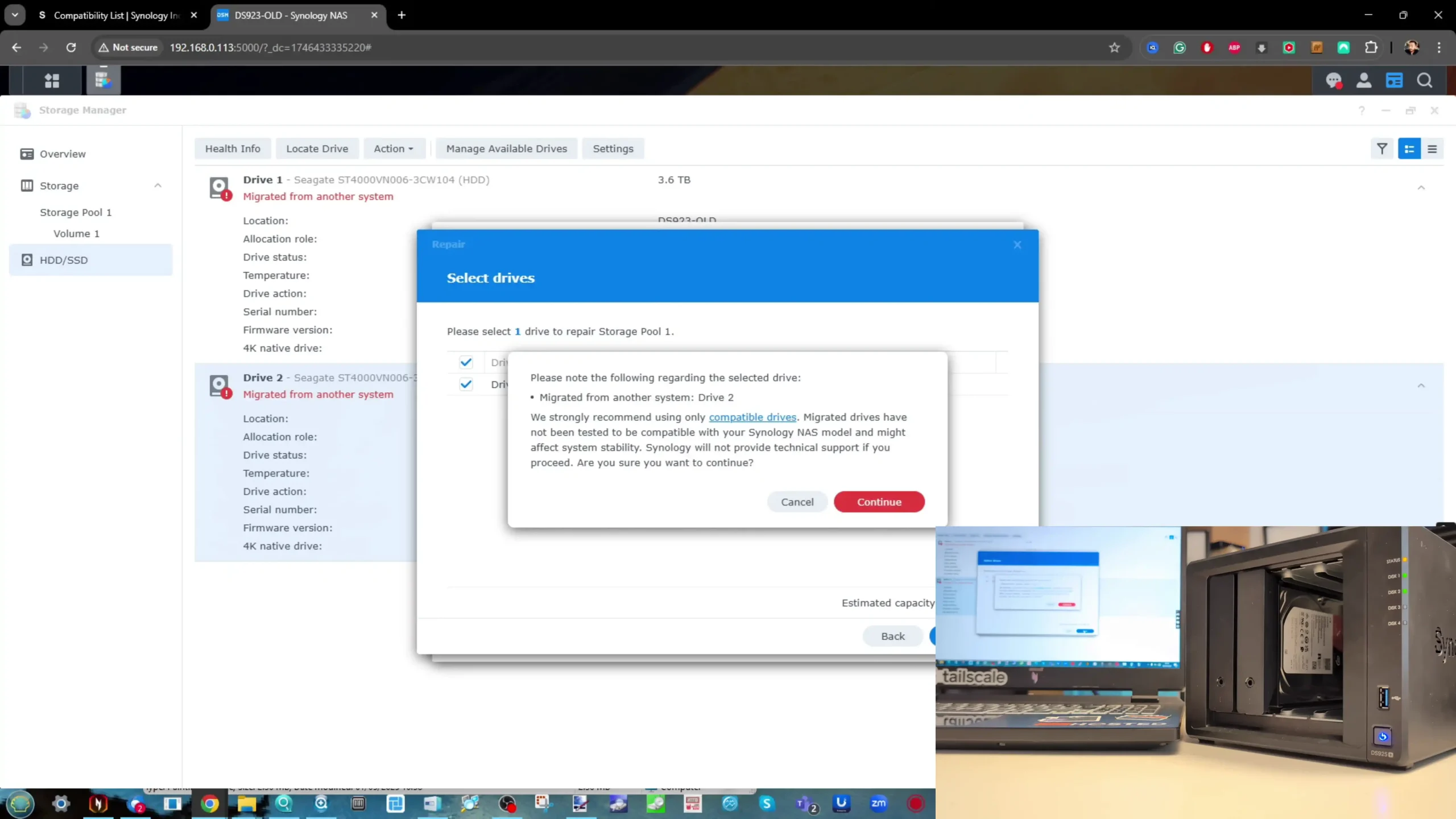Open the DSM user account options icon
Image resolution: width=1456 pixels, height=819 pixels.
pyautogui.click(x=1364, y=81)
